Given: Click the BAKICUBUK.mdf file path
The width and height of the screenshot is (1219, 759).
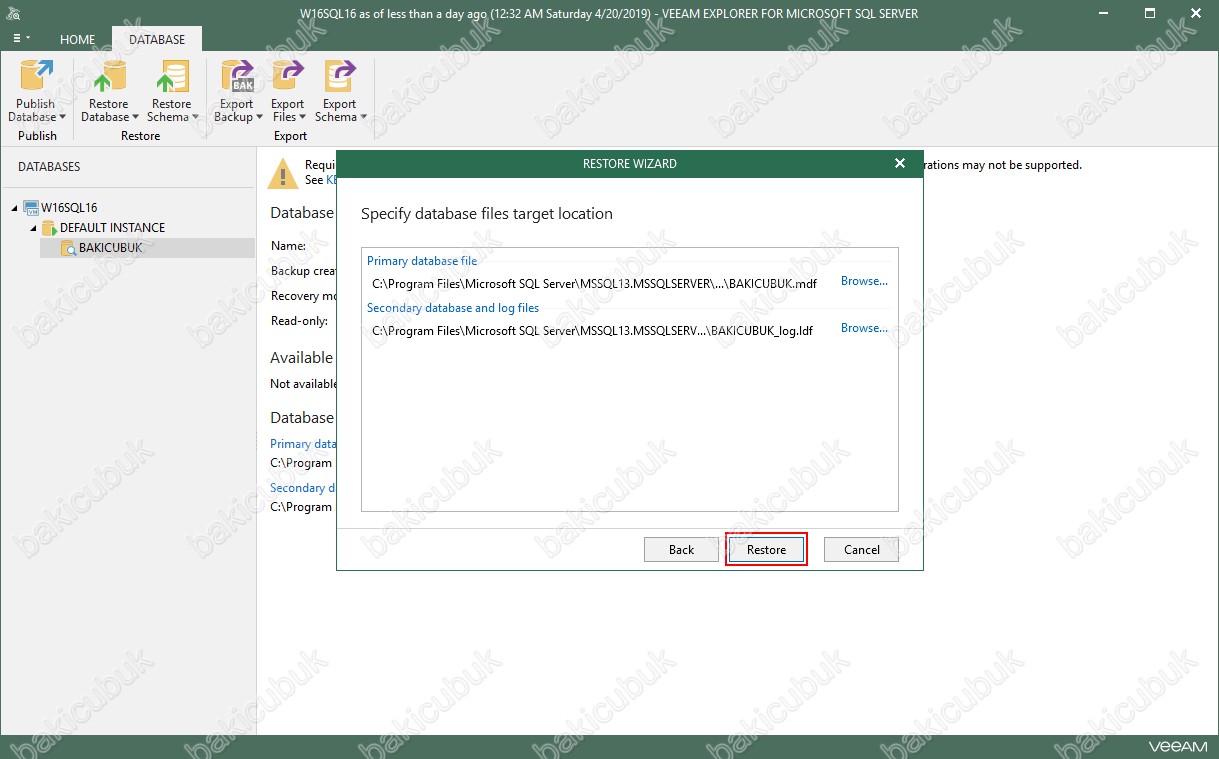Looking at the screenshot, I should (594, 283).
